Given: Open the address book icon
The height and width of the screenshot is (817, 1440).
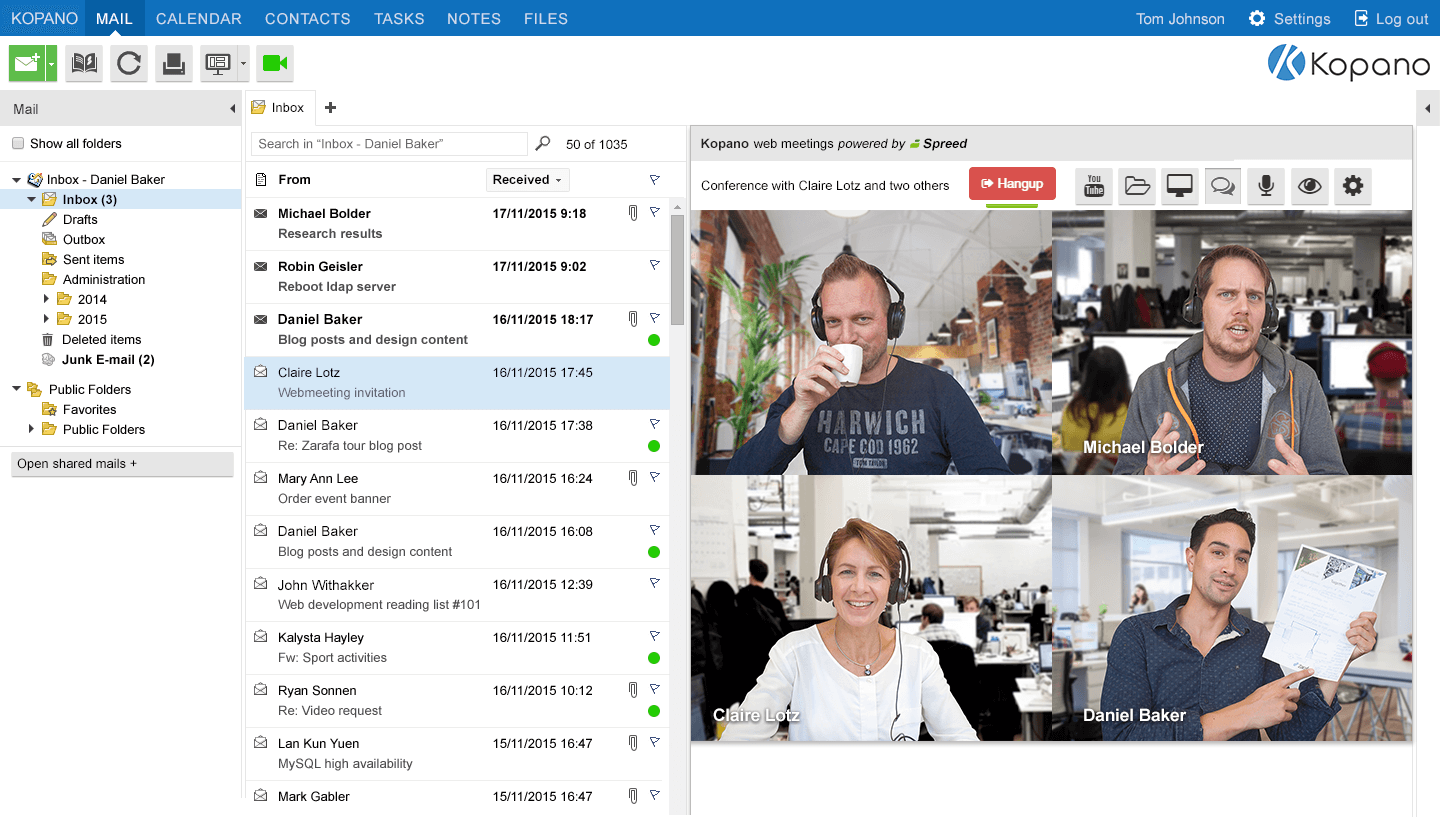Looking at the screenshot, I should coord(84,64).
